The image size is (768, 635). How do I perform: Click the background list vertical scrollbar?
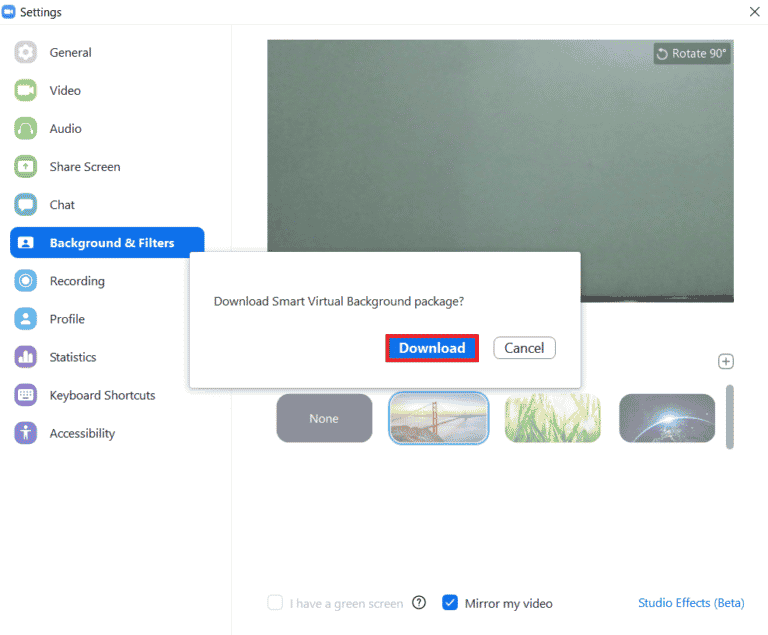[730, 416]
